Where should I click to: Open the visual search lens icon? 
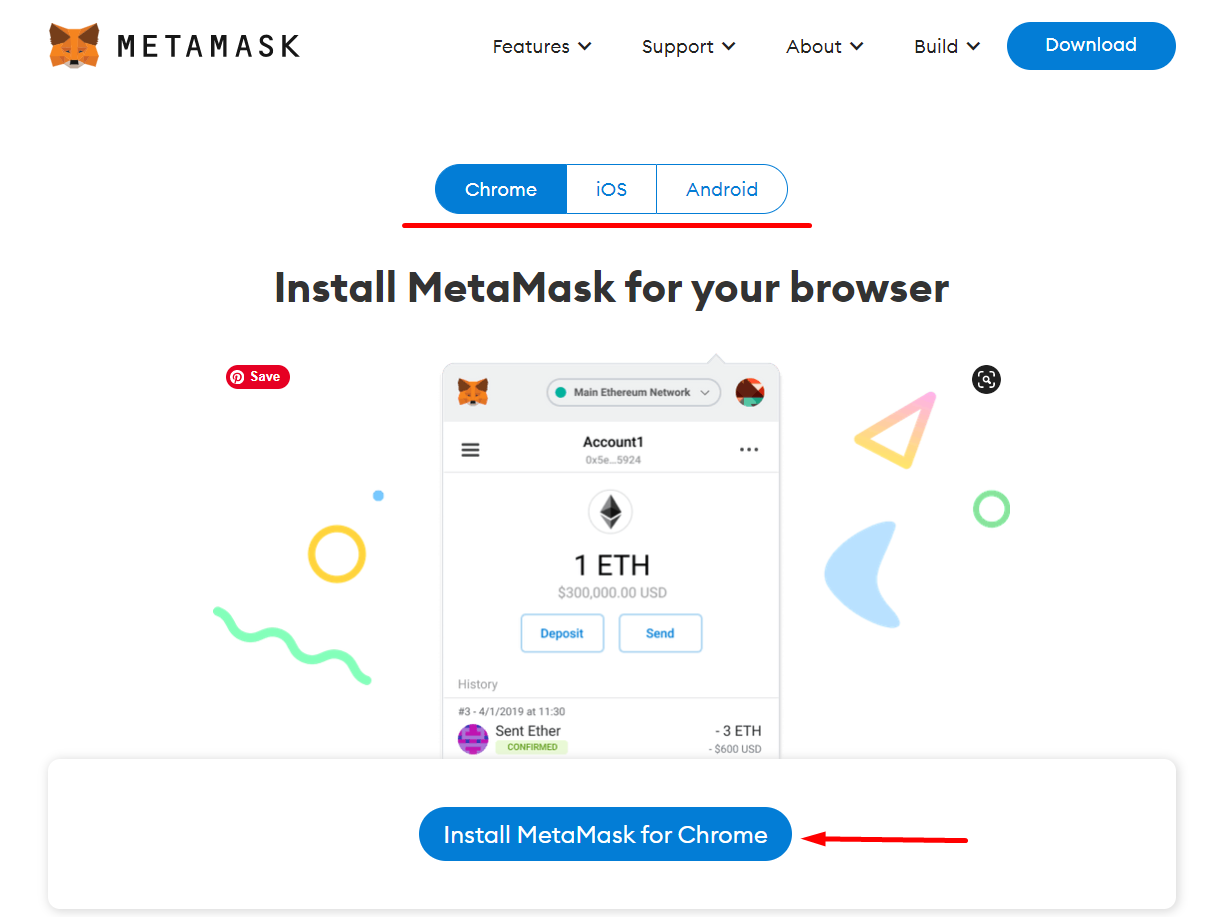(x=986, y=379)
